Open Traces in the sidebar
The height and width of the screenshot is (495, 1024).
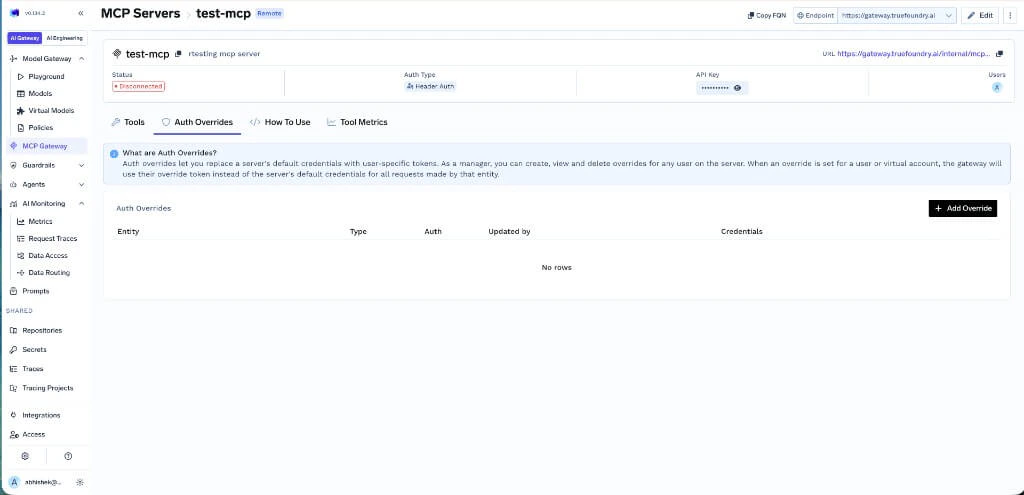[33, 368]
